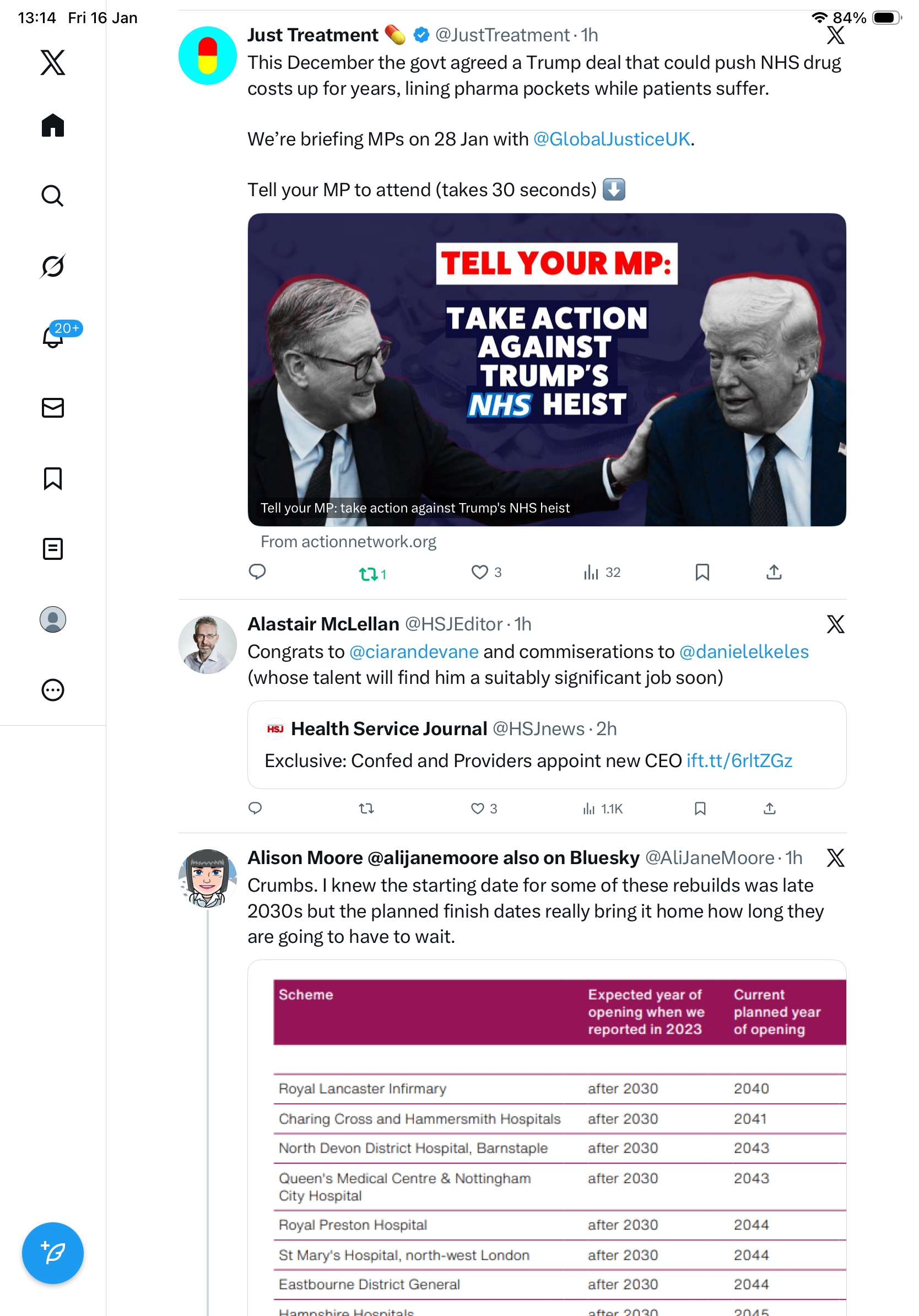
Task: Open the Home feed icon in sidebar
Action: click(53, 125)
